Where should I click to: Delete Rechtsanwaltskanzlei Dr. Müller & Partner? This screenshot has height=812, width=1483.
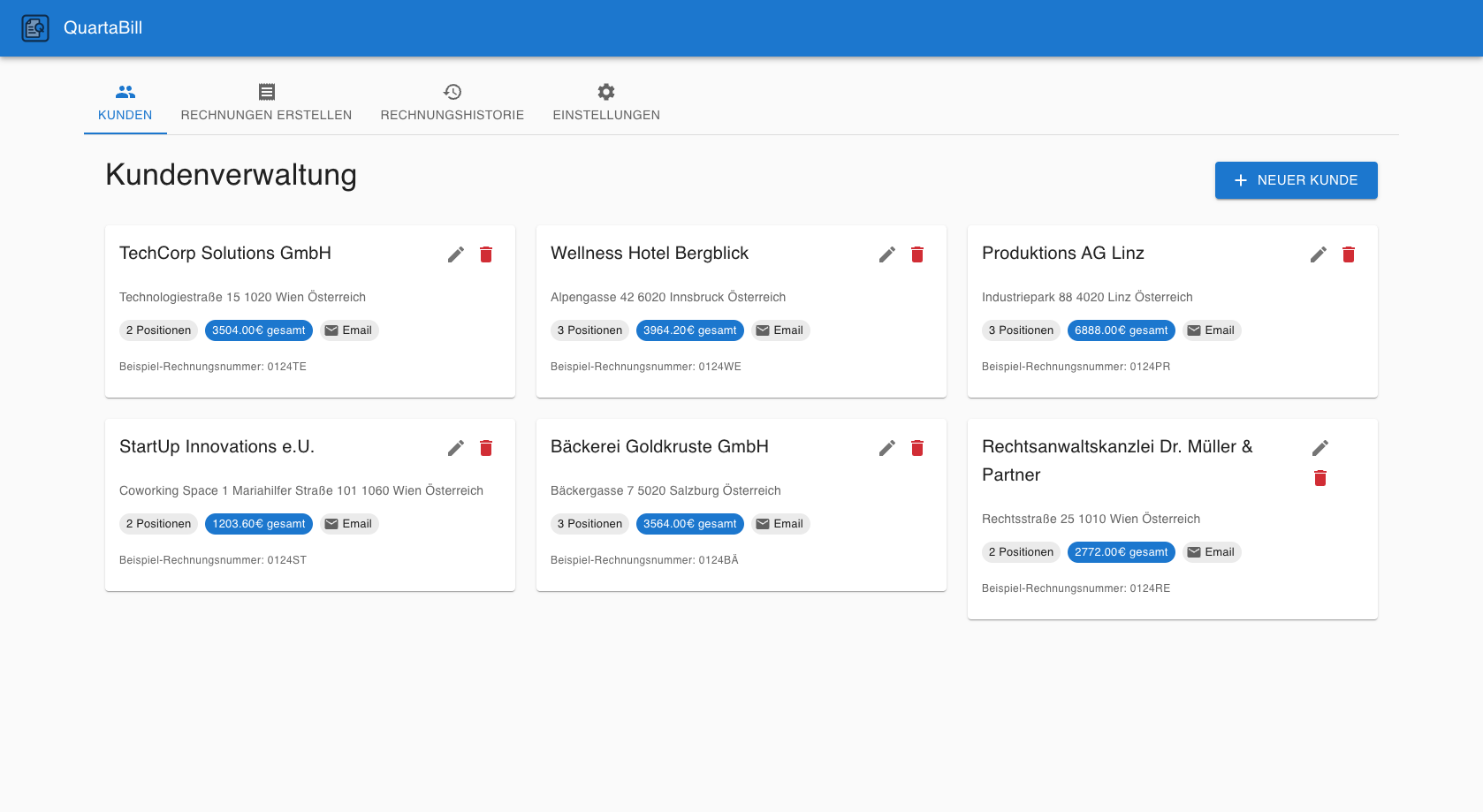click(1320, 478)
